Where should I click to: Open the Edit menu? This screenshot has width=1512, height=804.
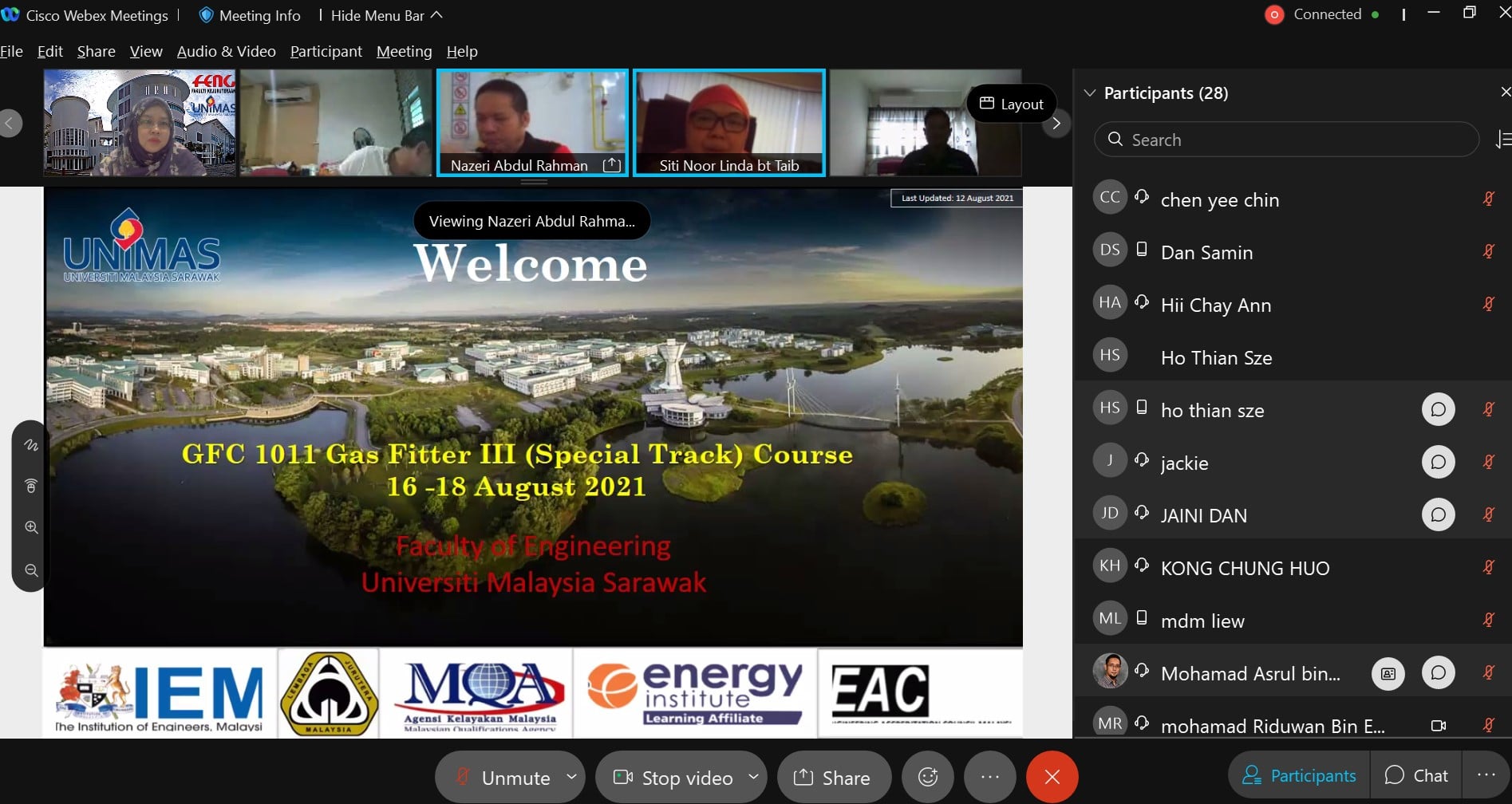(x=50, y=51)
